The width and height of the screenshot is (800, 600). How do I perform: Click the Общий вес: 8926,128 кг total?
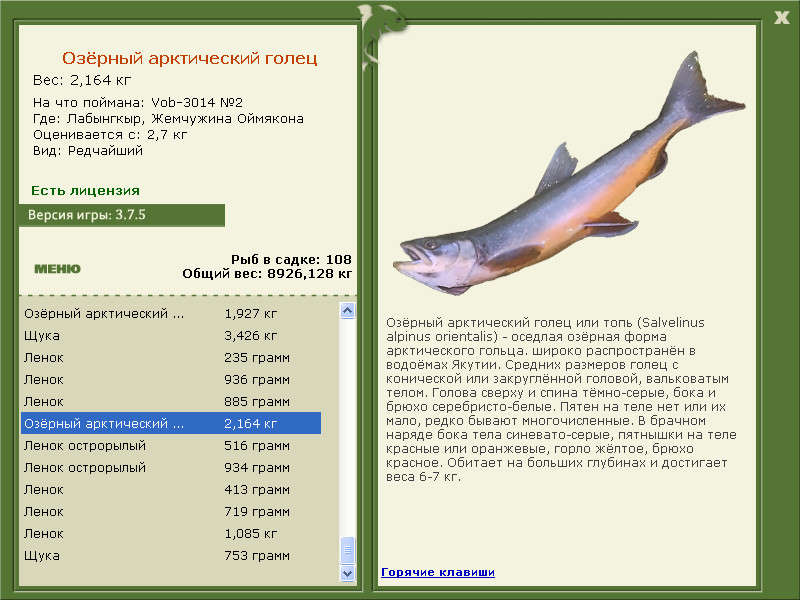(267, 273)
